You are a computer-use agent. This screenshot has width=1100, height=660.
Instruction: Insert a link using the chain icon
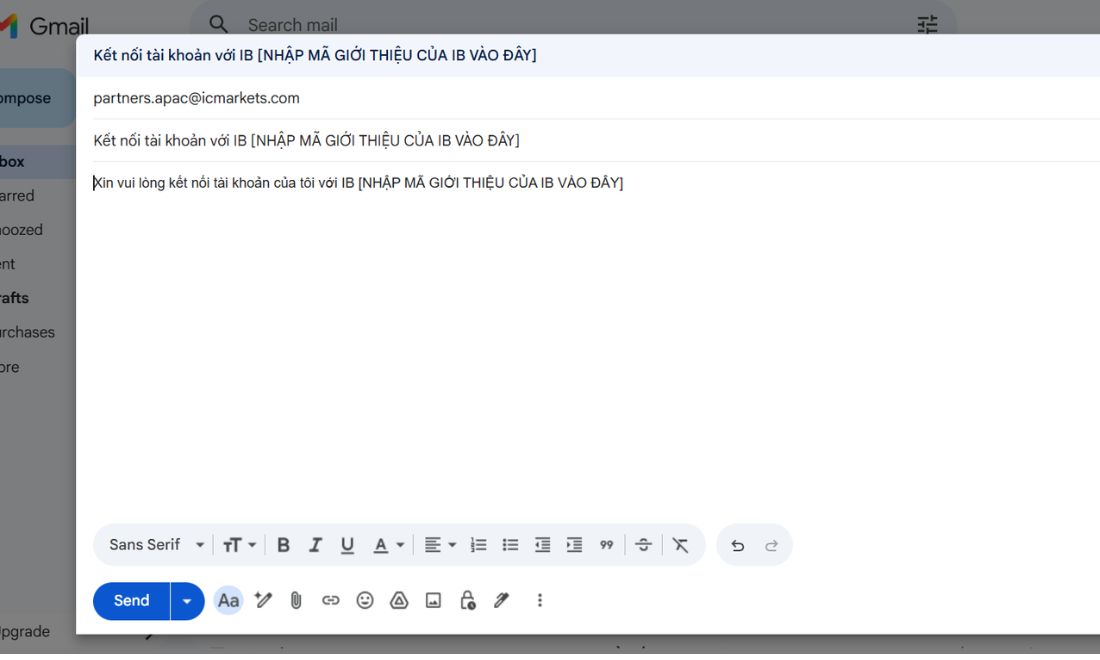330,600
